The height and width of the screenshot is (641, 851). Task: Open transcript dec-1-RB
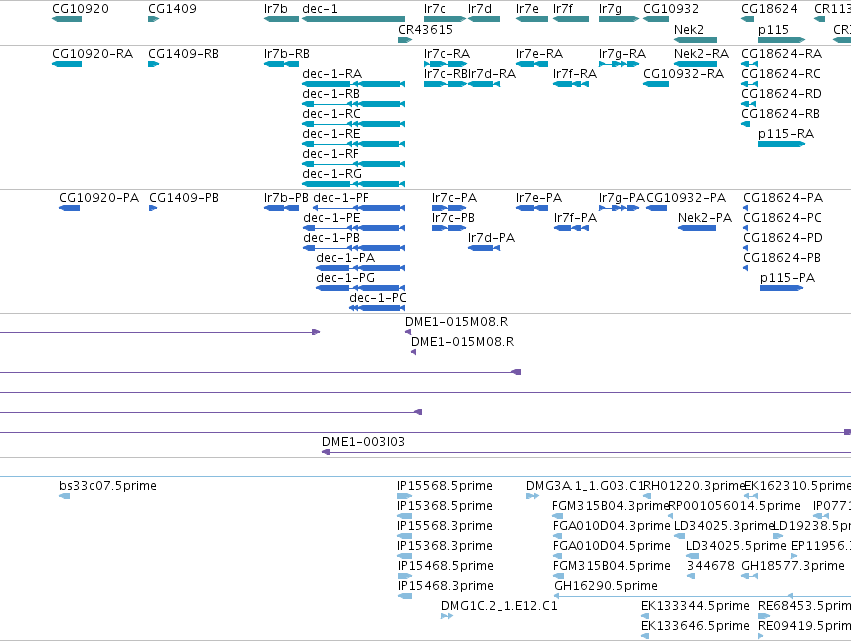(353, 104)
